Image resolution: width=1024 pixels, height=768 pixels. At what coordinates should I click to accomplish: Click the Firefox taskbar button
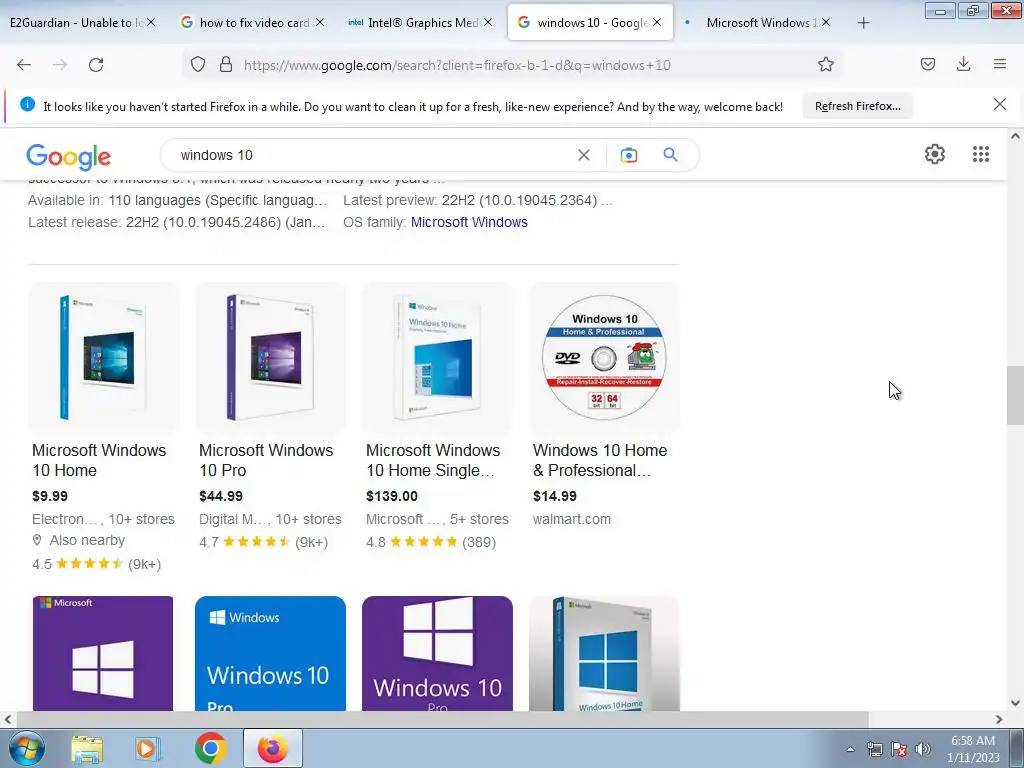click(x=273, y=748)
